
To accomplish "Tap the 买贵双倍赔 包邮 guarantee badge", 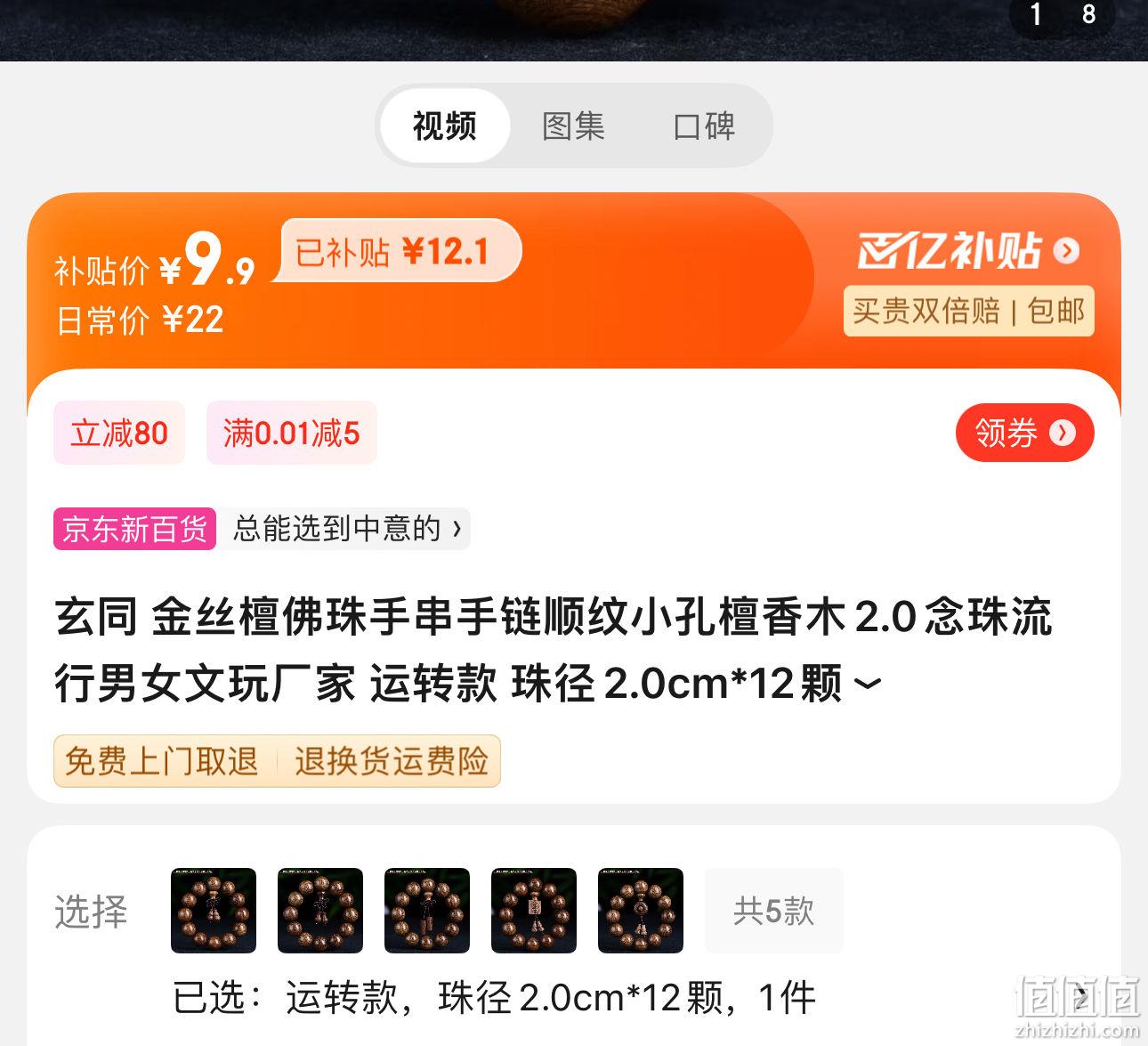I will 968,311.
